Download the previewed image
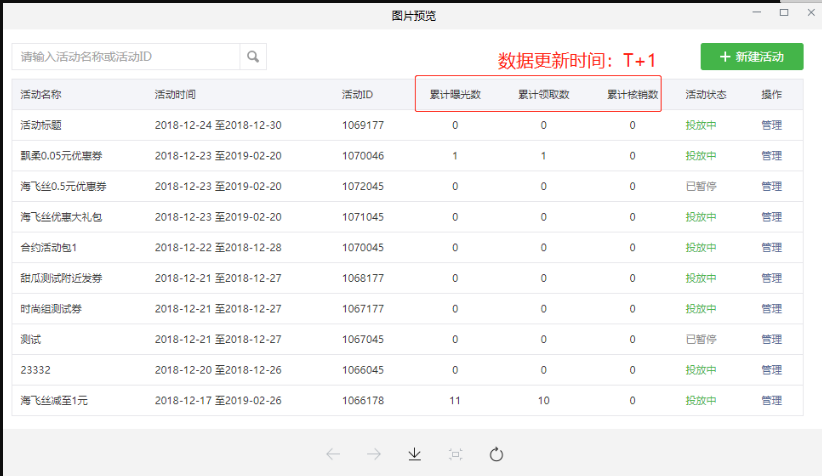The height and width of the screenshot is (476, 822). coord(415,454)
